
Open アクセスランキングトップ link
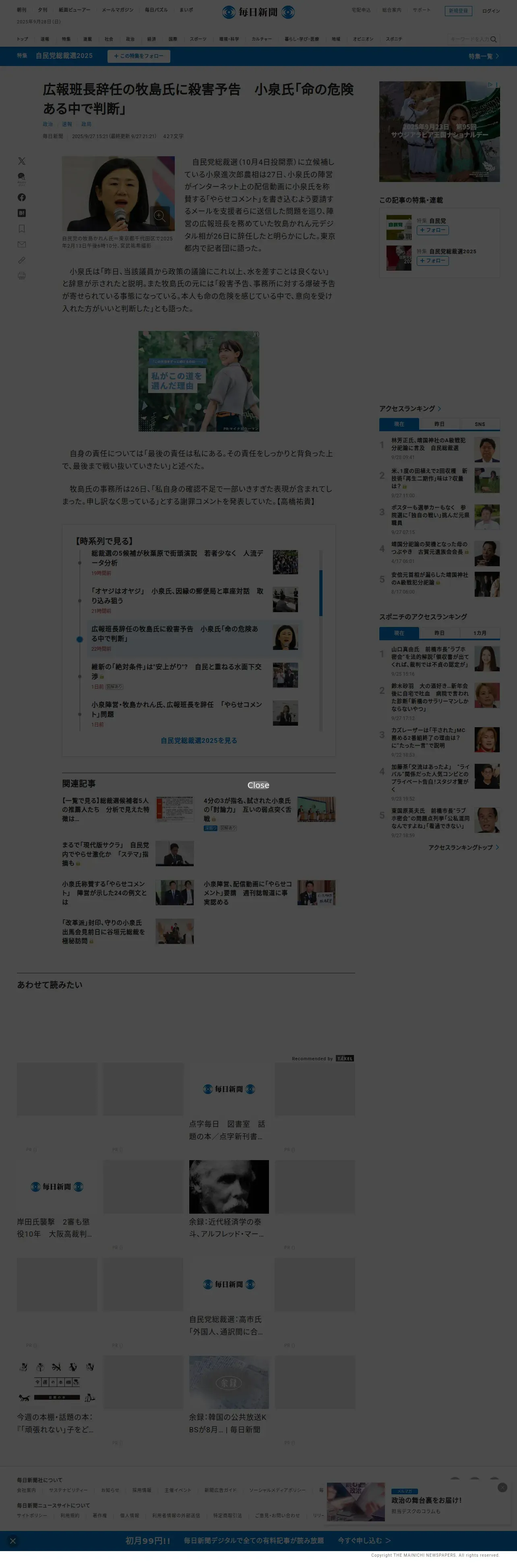click(x=463, y=847)
